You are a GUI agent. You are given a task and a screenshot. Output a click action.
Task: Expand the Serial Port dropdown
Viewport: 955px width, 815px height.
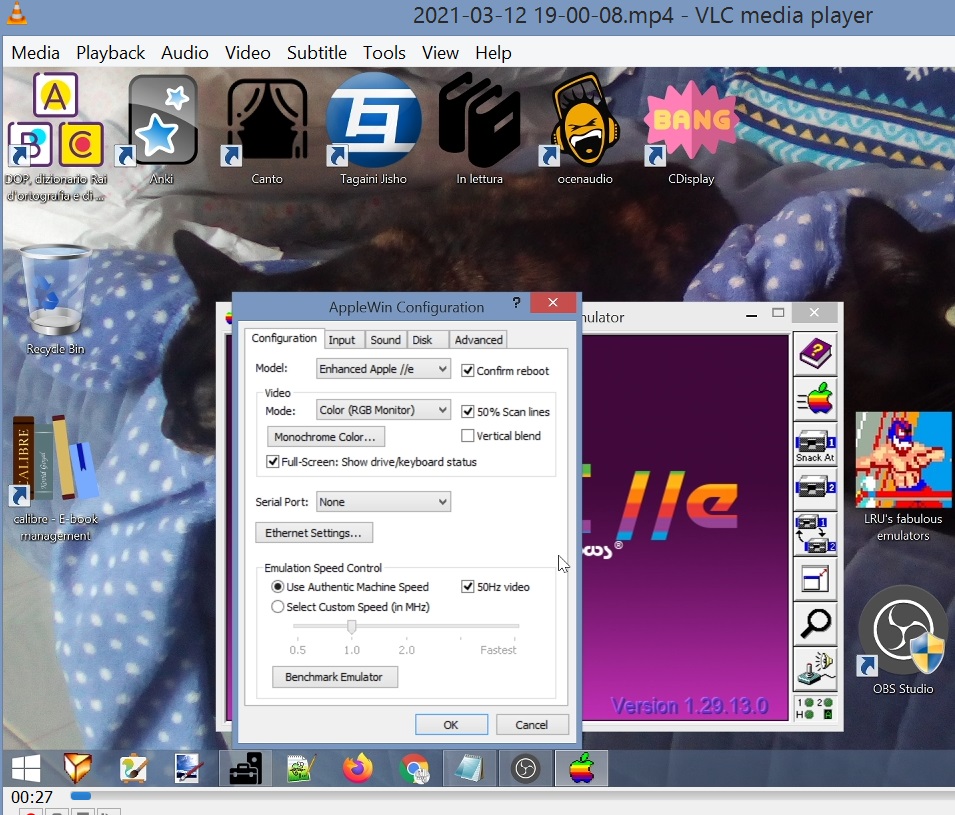[383, 502]
